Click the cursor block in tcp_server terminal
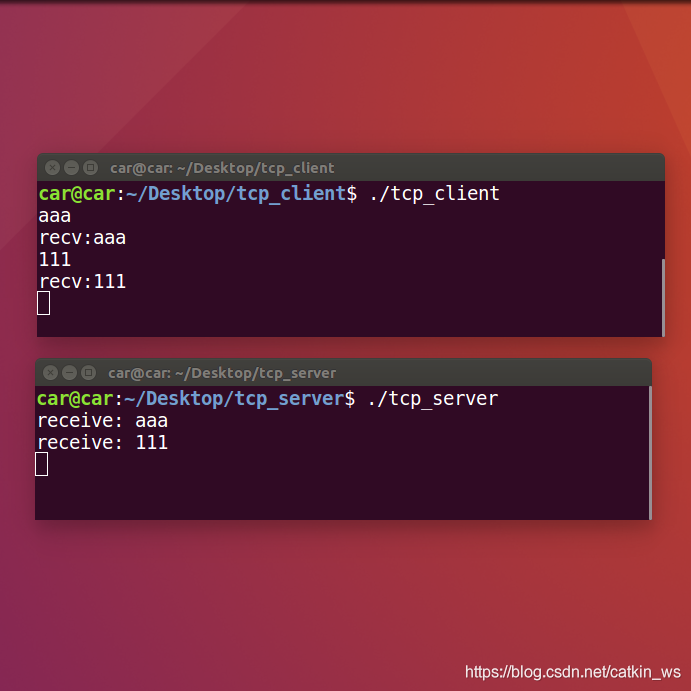 [x=41, y=464]
